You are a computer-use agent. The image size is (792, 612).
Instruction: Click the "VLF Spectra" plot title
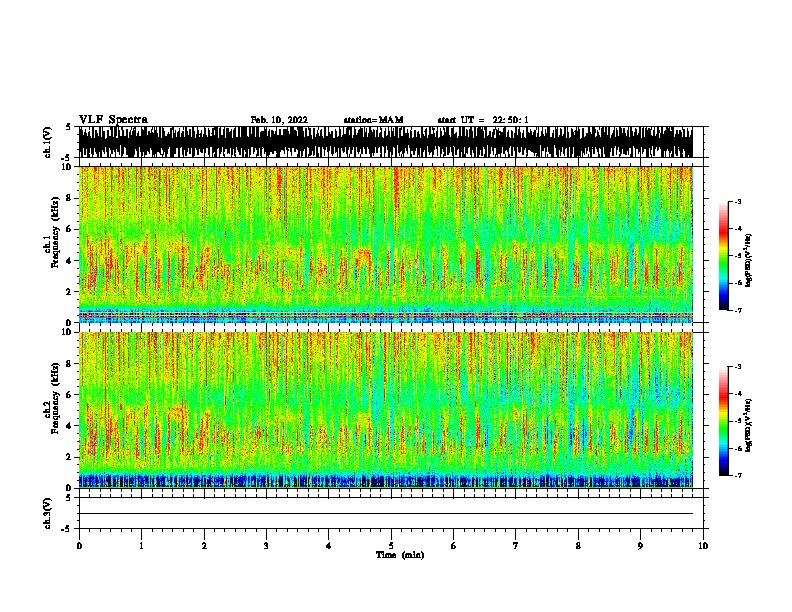pos(113,120)
